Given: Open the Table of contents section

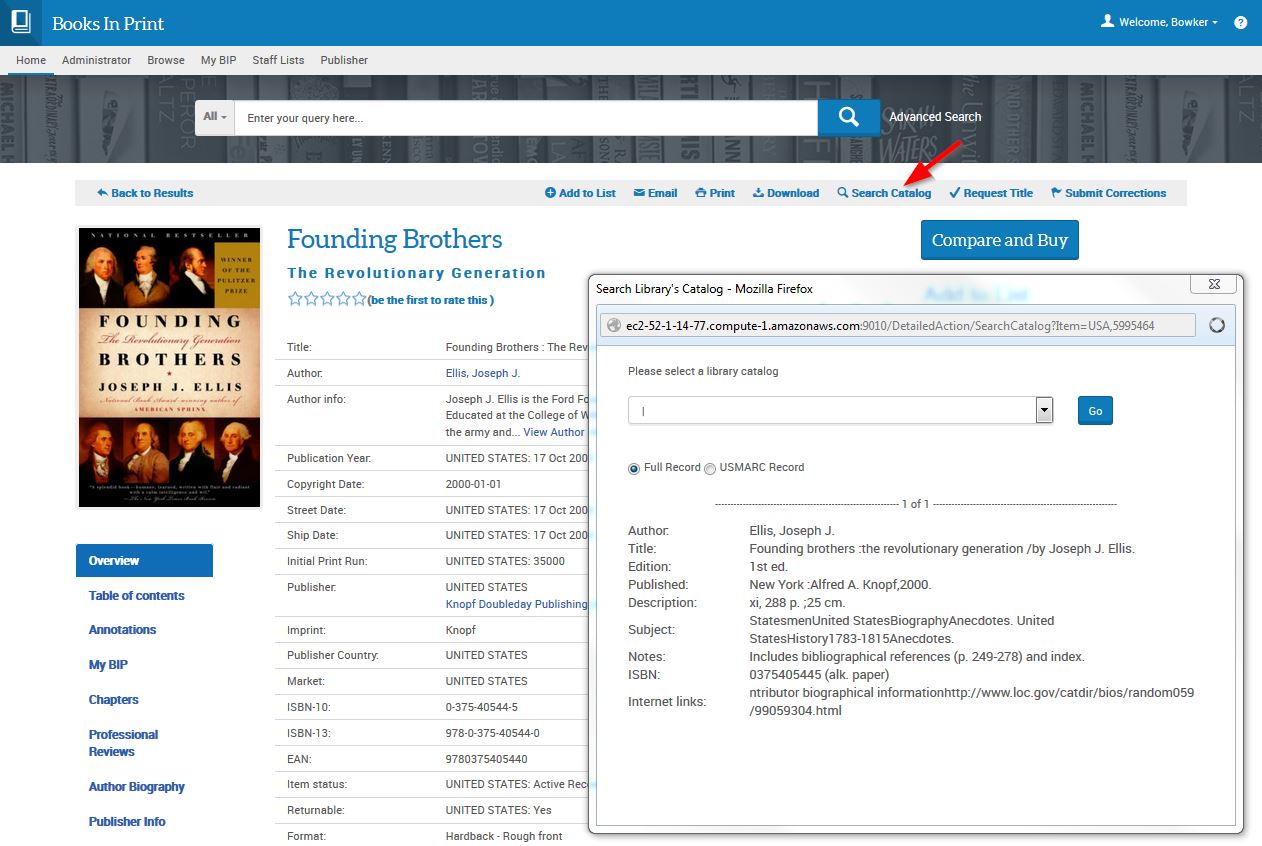Looking at the screenshot, I should [x=136, y=595].
